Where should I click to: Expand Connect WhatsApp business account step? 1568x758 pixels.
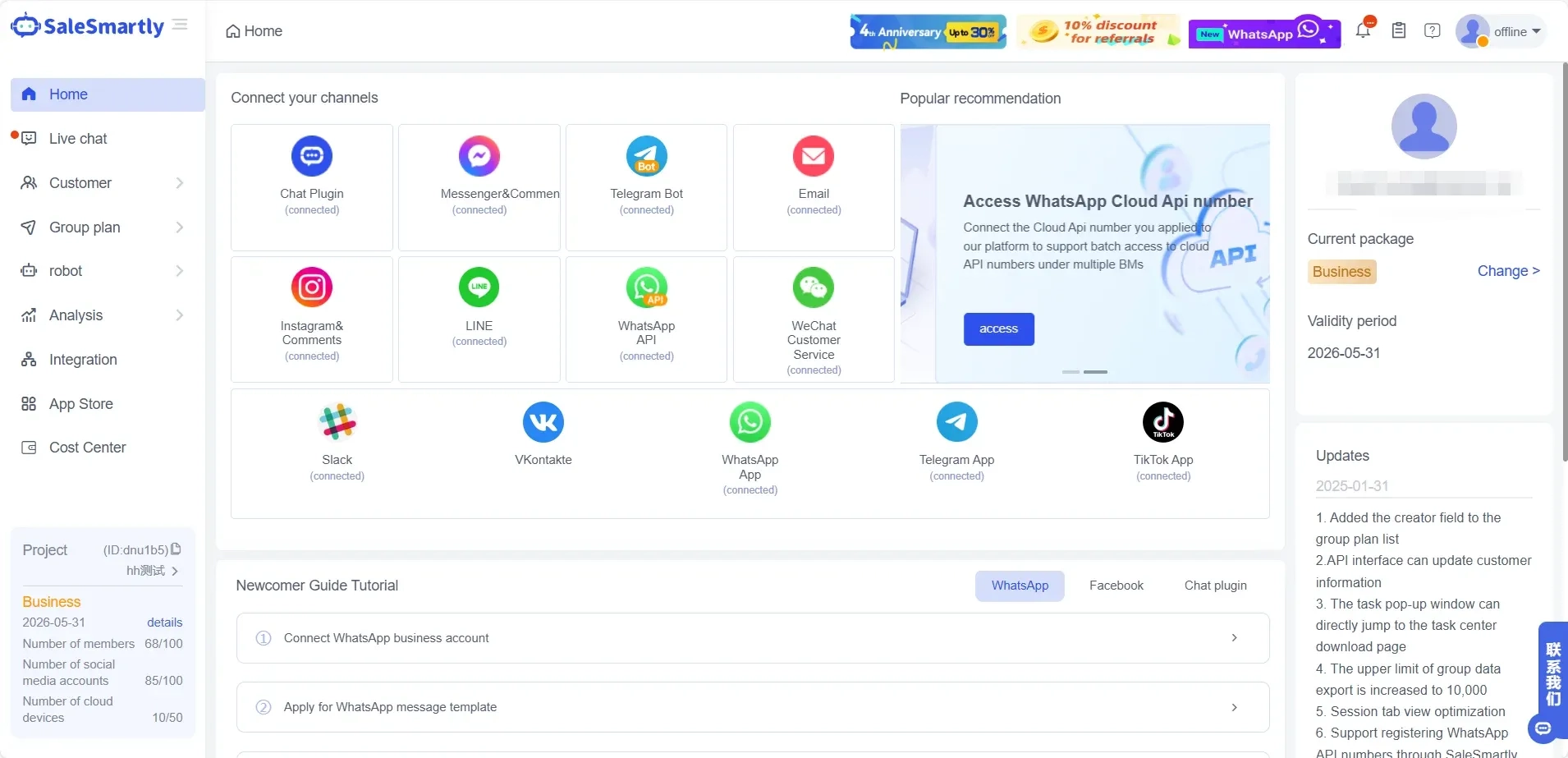coord(753,638)
